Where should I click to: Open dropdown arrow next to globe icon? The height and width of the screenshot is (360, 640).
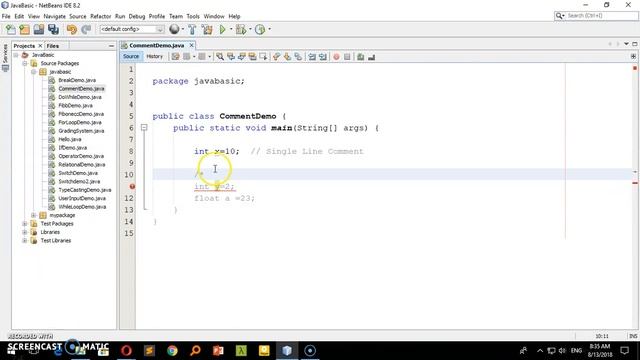[x=182, y=29]
